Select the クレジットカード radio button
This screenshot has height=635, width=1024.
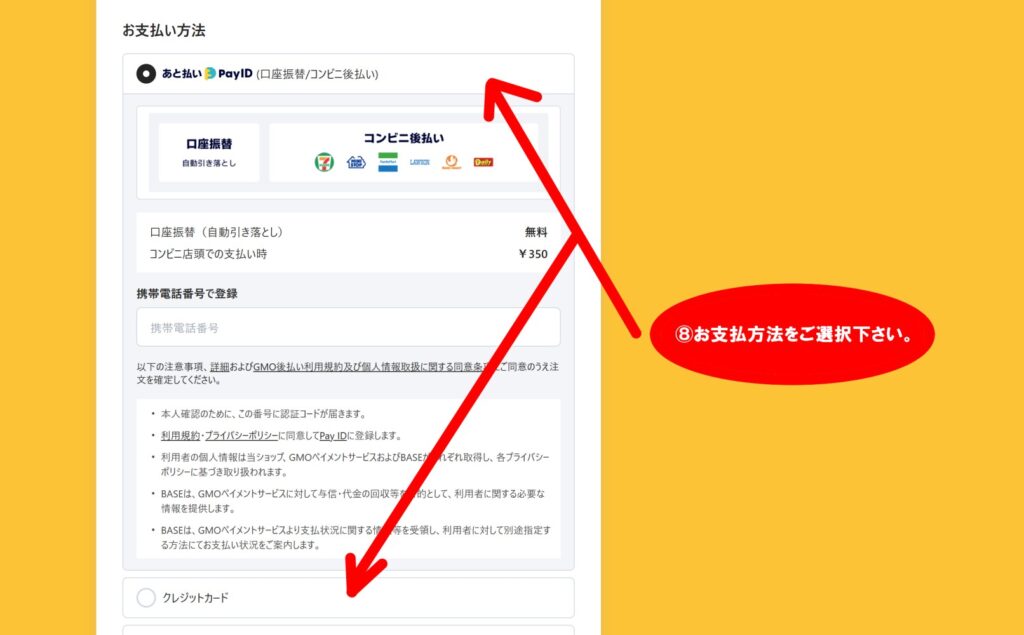[146, 597]
